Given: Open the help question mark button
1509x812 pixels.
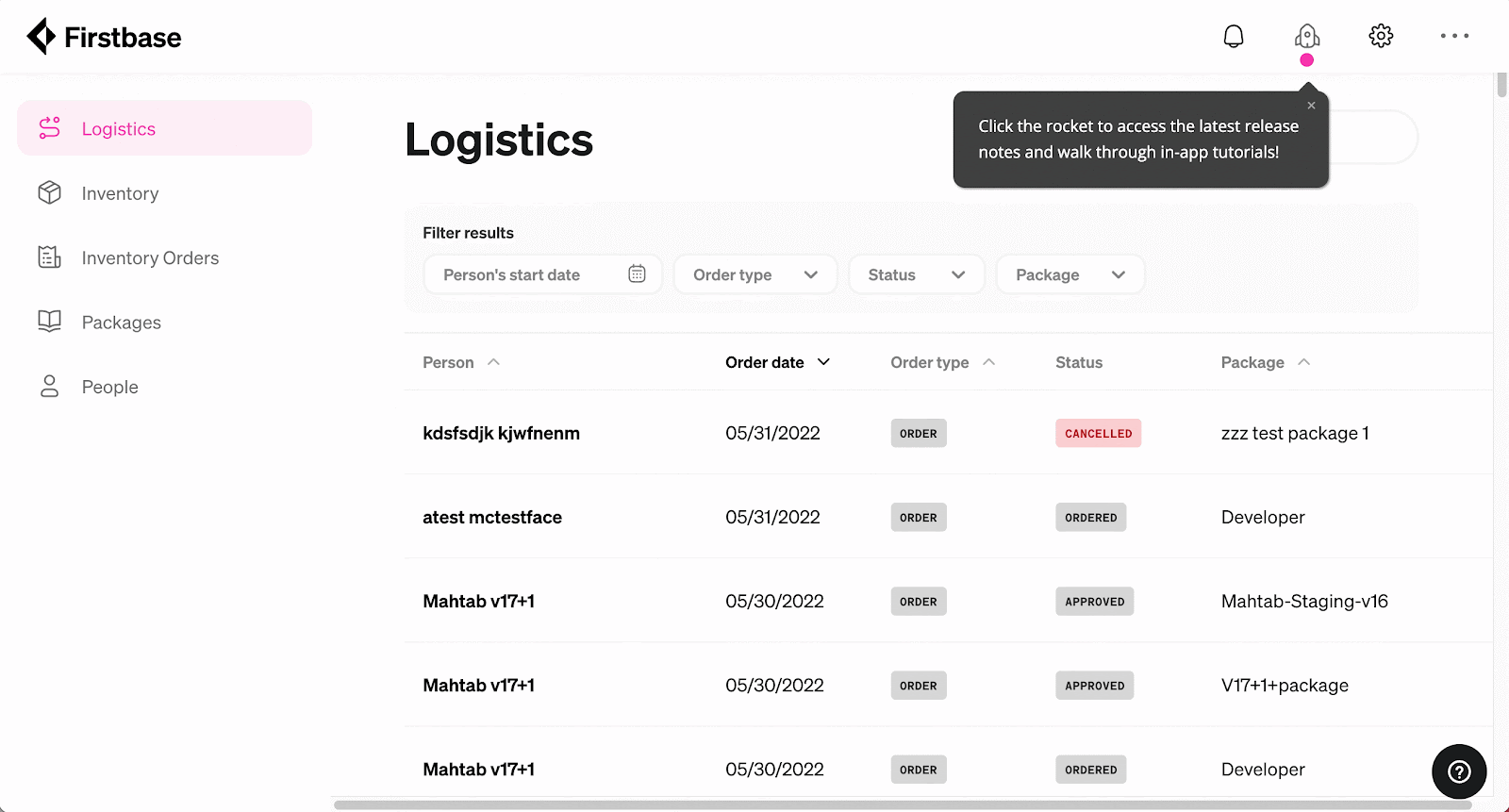Looking at the screenshot, I should (1459, 771).
